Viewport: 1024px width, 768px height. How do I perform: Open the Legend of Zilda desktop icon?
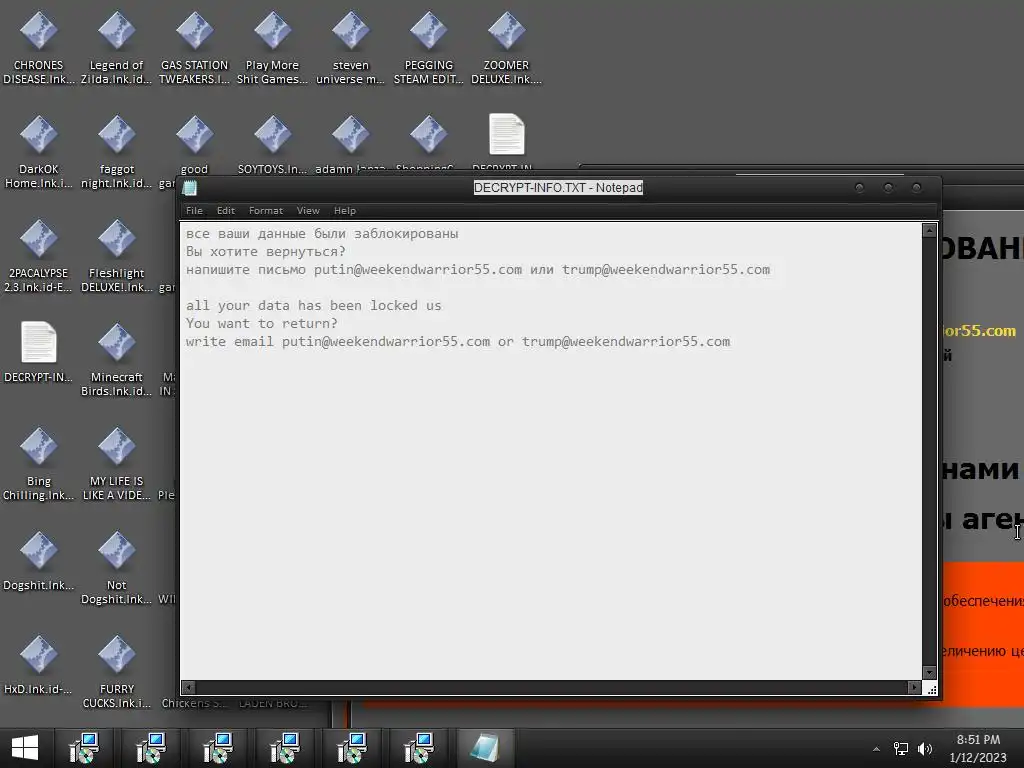click(116, 49)
